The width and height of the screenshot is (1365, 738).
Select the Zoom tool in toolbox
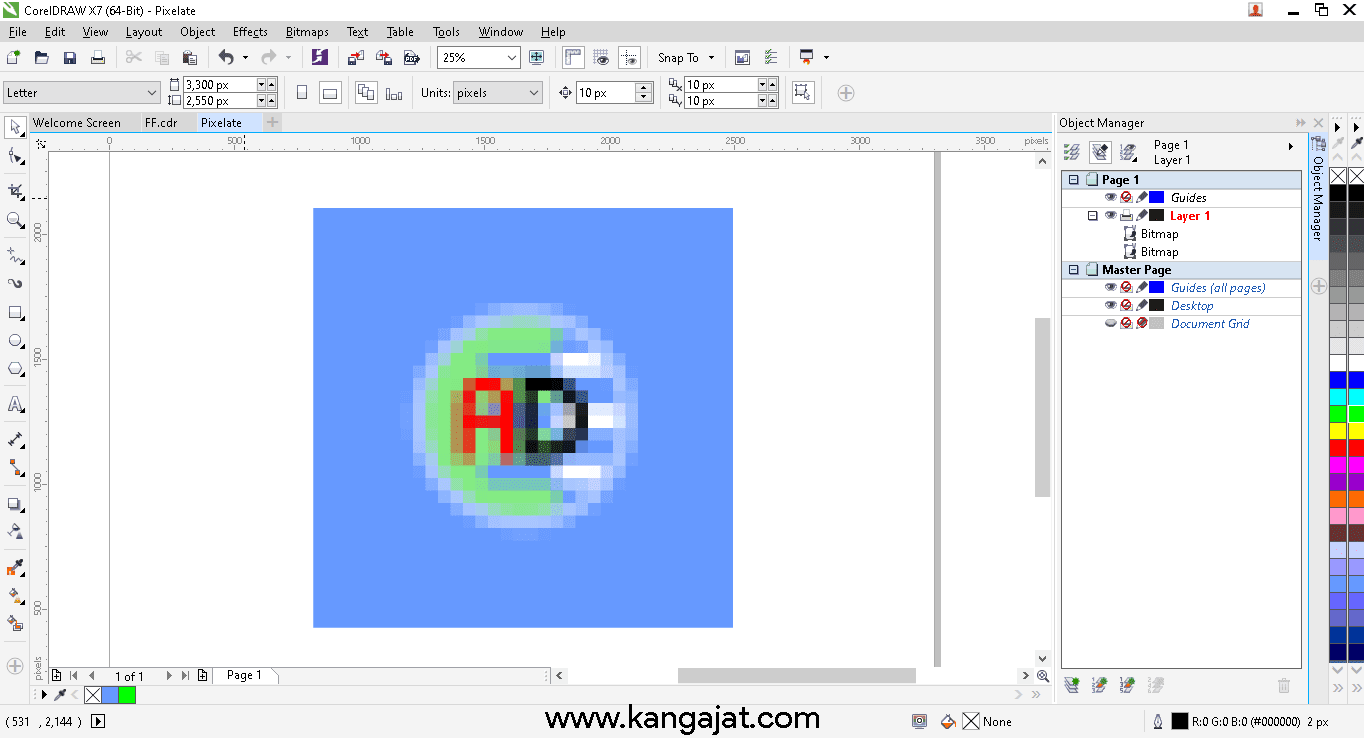coord(15,220)
